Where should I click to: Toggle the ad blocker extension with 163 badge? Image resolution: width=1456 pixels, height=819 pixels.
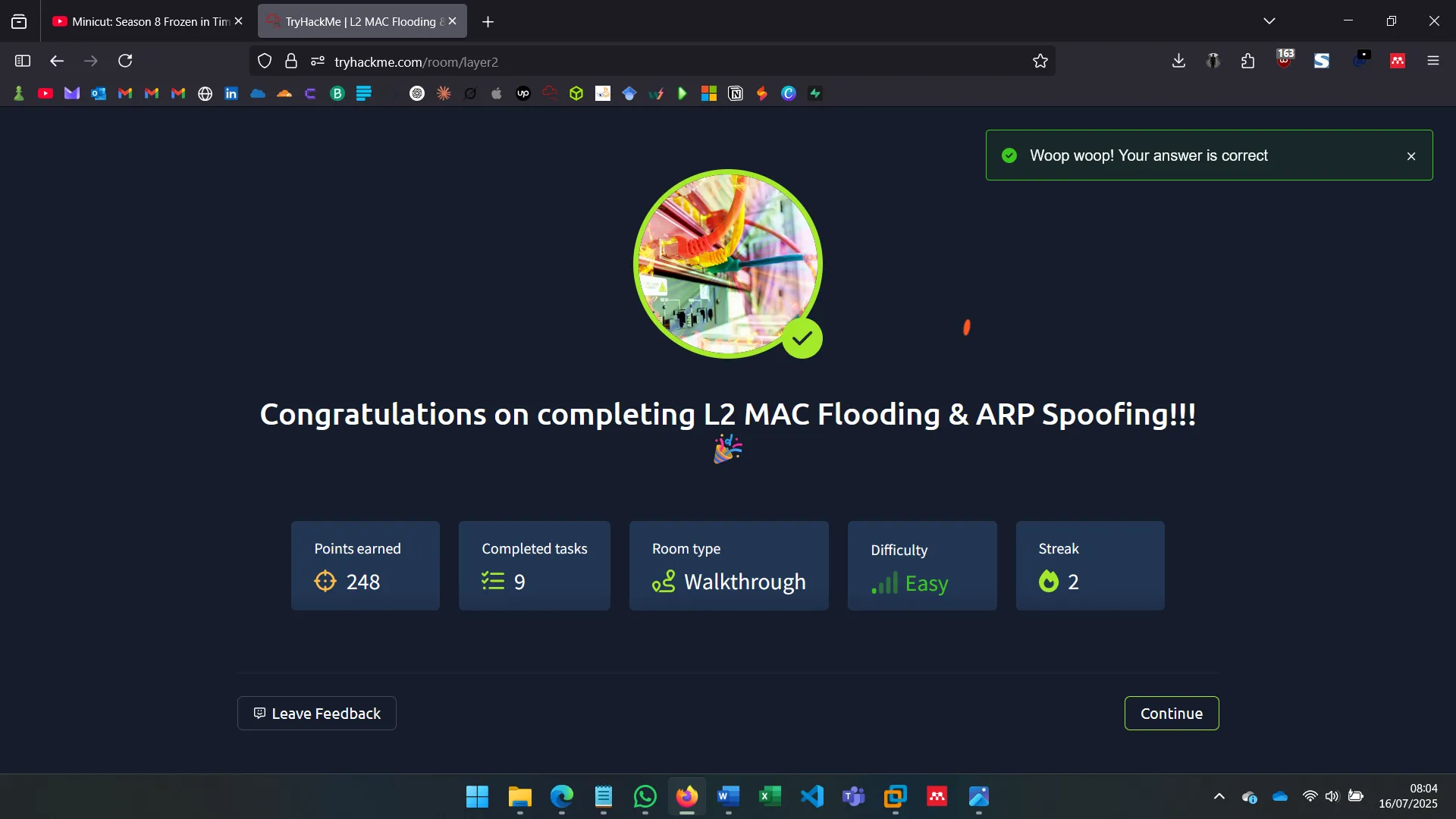click(1285, 62)
